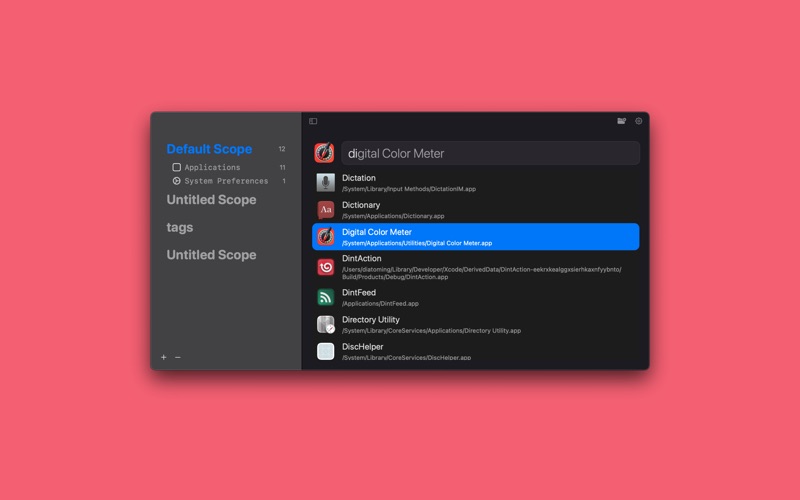Click the icon in the highlighted Digital Color Meter row
This screenshot has height=500, width=800.
pos(326,237)
